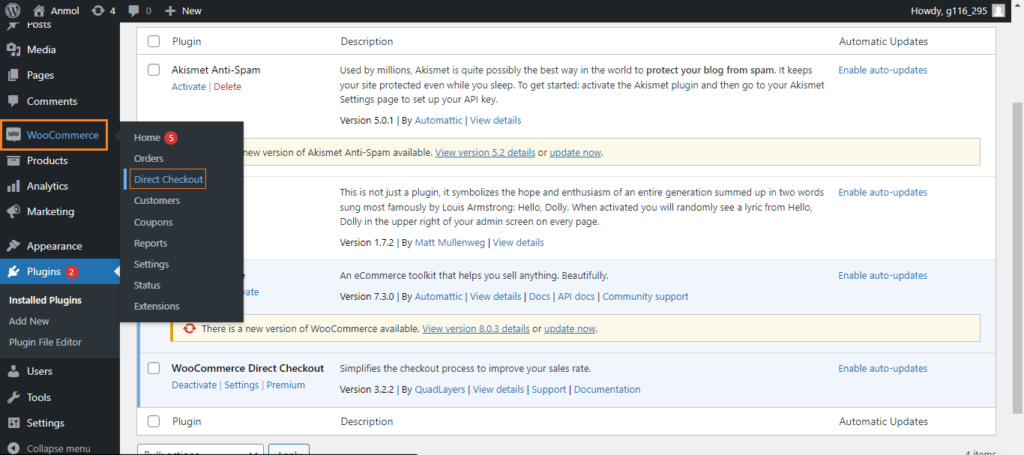Image resolution: width=1024 pixels, height=455 pixels.
Task: Open Coupons in WooCommerce submenu
Action: pyautogui.click(x=153, y=222)
